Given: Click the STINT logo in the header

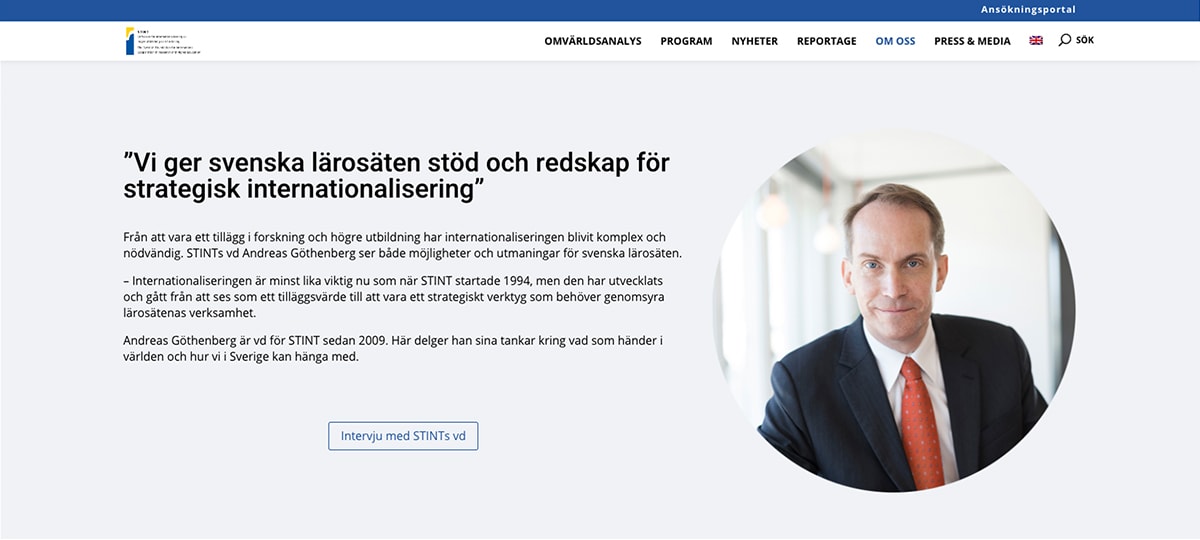Looking at the screenshot, I should coord(163,41).
